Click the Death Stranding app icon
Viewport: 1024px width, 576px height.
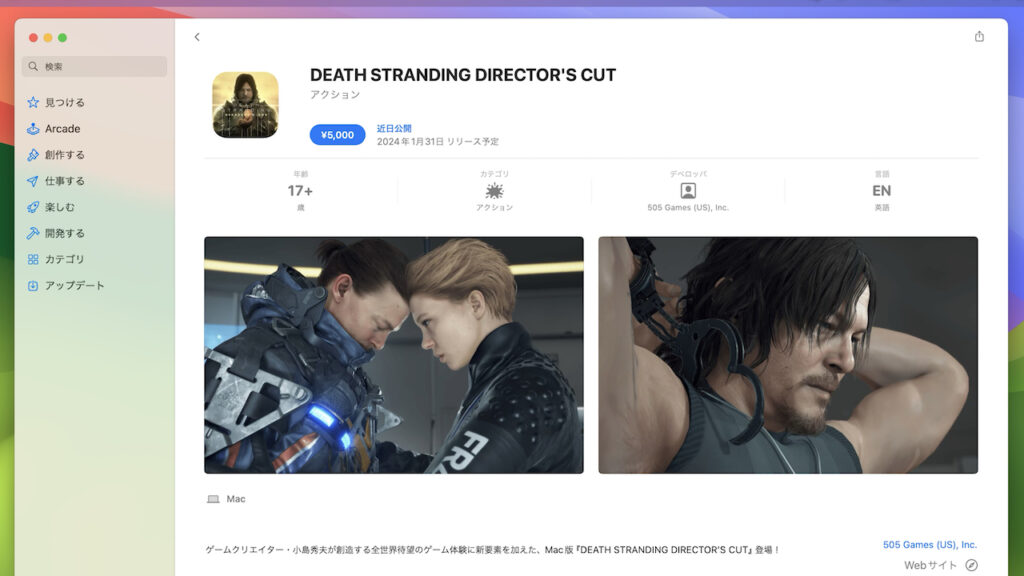245,105
